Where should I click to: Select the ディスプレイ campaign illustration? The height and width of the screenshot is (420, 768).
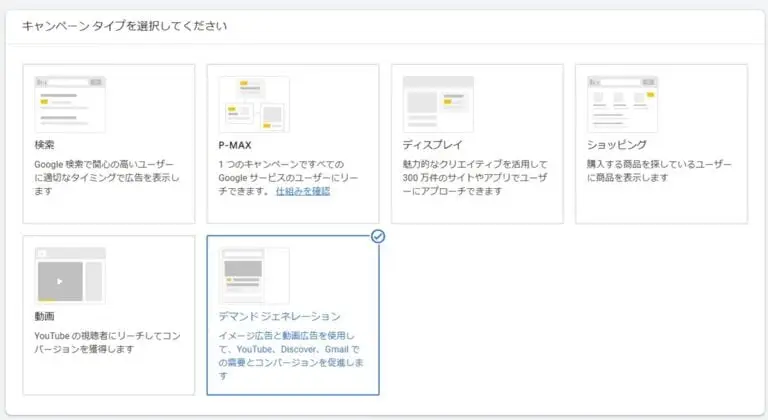(x=438, y=104)
